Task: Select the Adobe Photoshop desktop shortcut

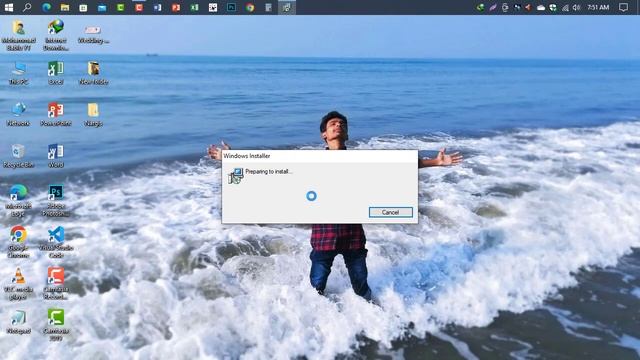Action: point(56,201)
